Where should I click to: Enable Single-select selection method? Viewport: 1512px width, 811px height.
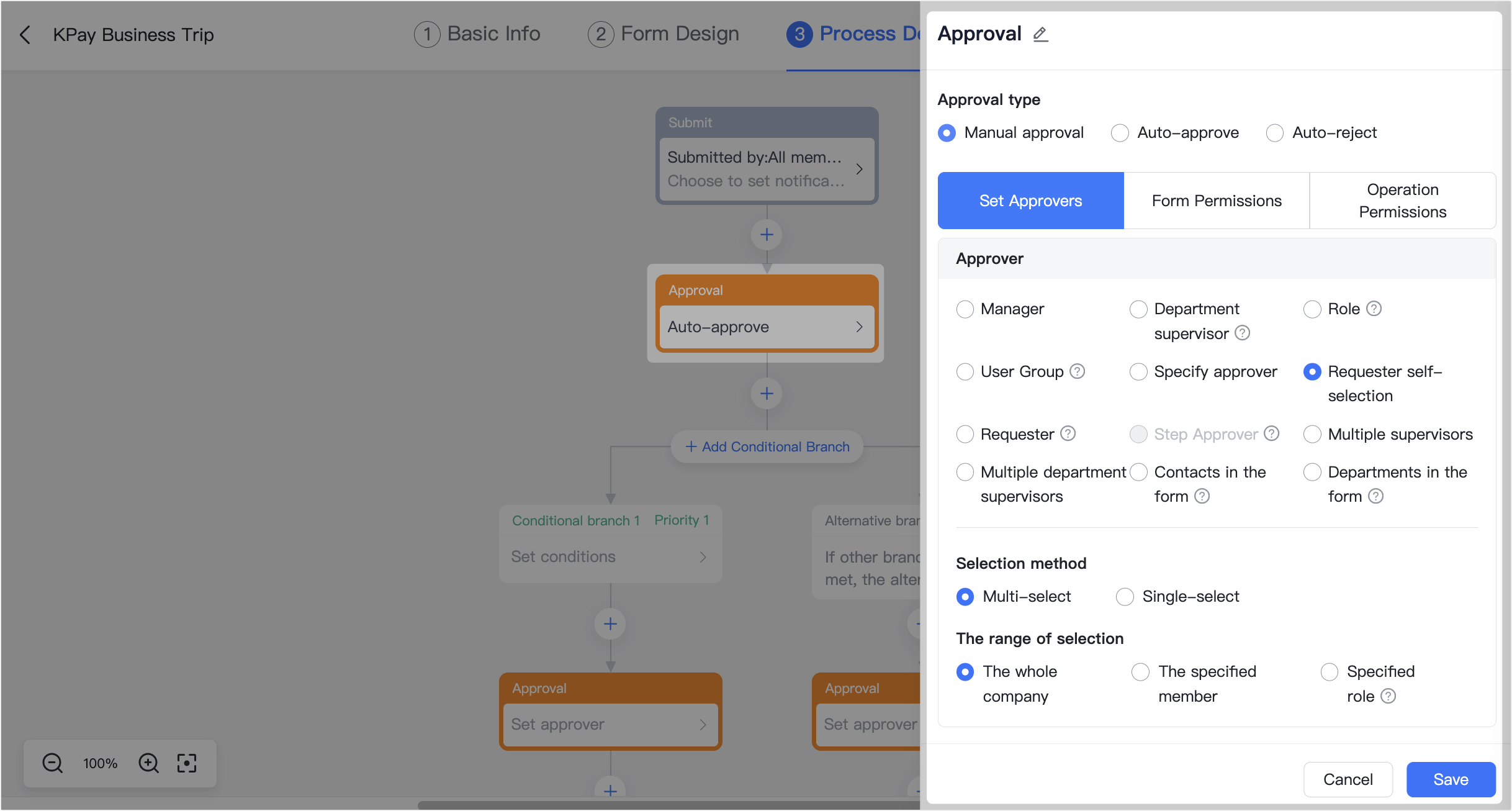pyautogui.click(x=1125, y=596)
